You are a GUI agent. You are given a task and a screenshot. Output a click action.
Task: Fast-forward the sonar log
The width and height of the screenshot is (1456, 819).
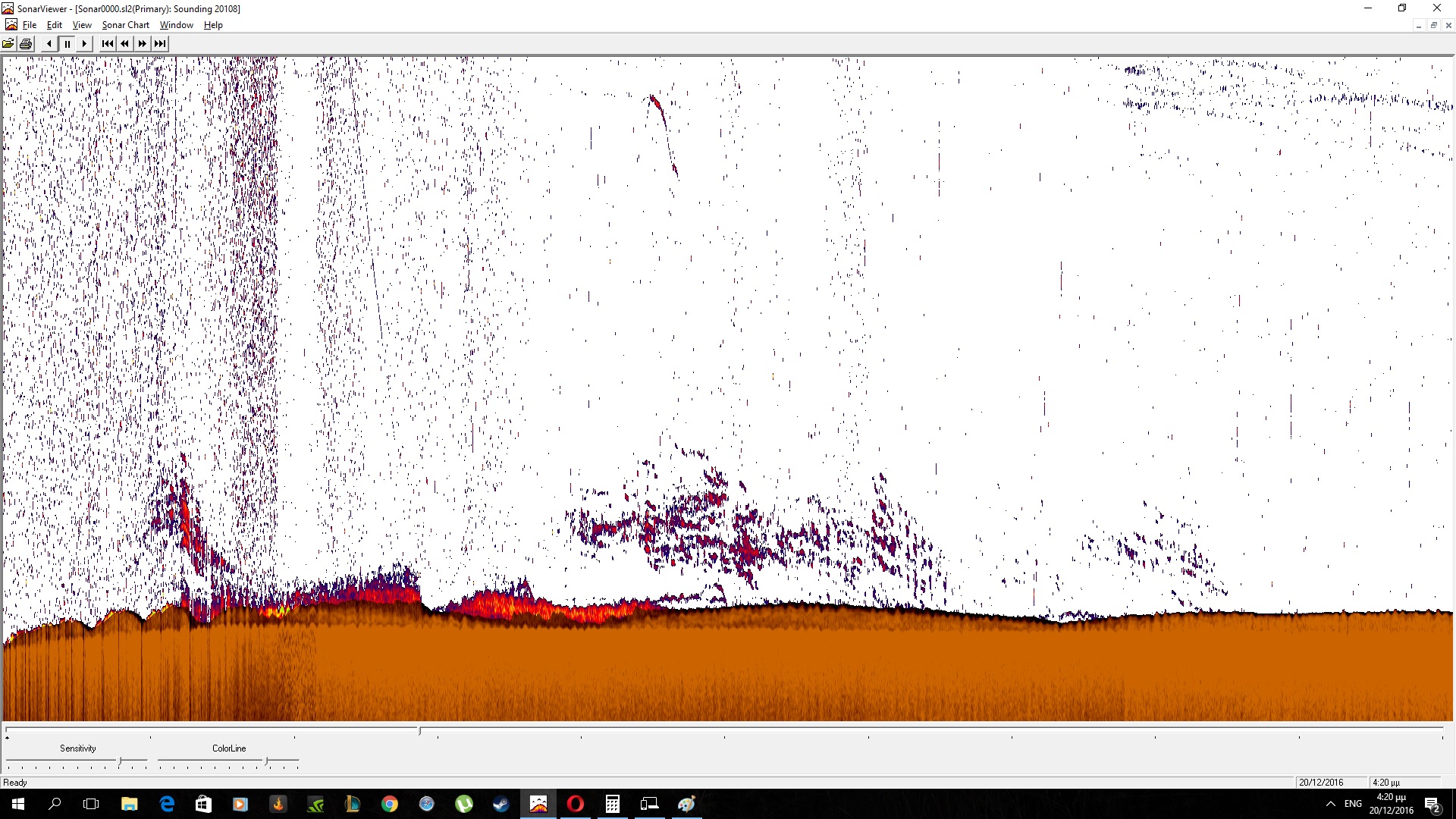(142, 44)
